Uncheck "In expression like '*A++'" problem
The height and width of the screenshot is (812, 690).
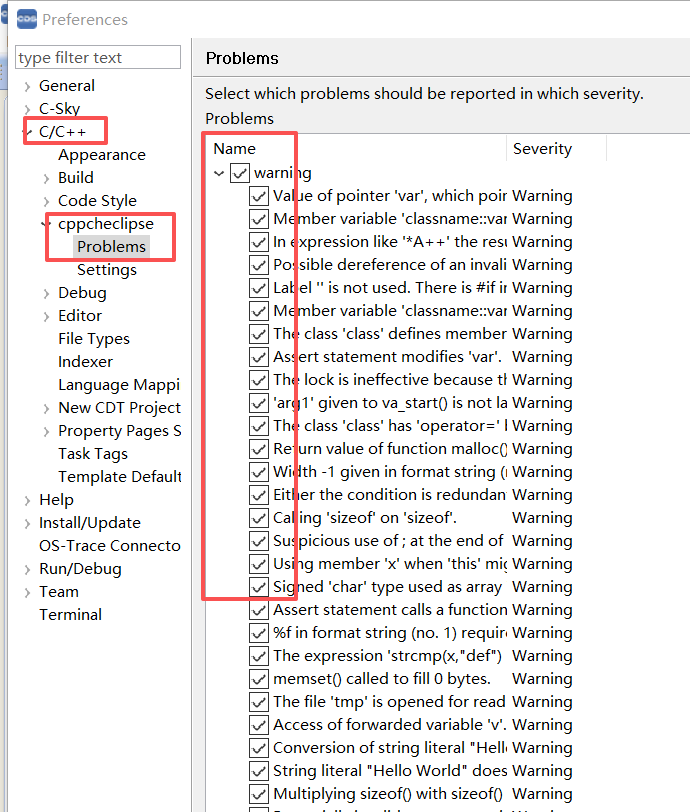pyautogui.click(x=258, y=242)
